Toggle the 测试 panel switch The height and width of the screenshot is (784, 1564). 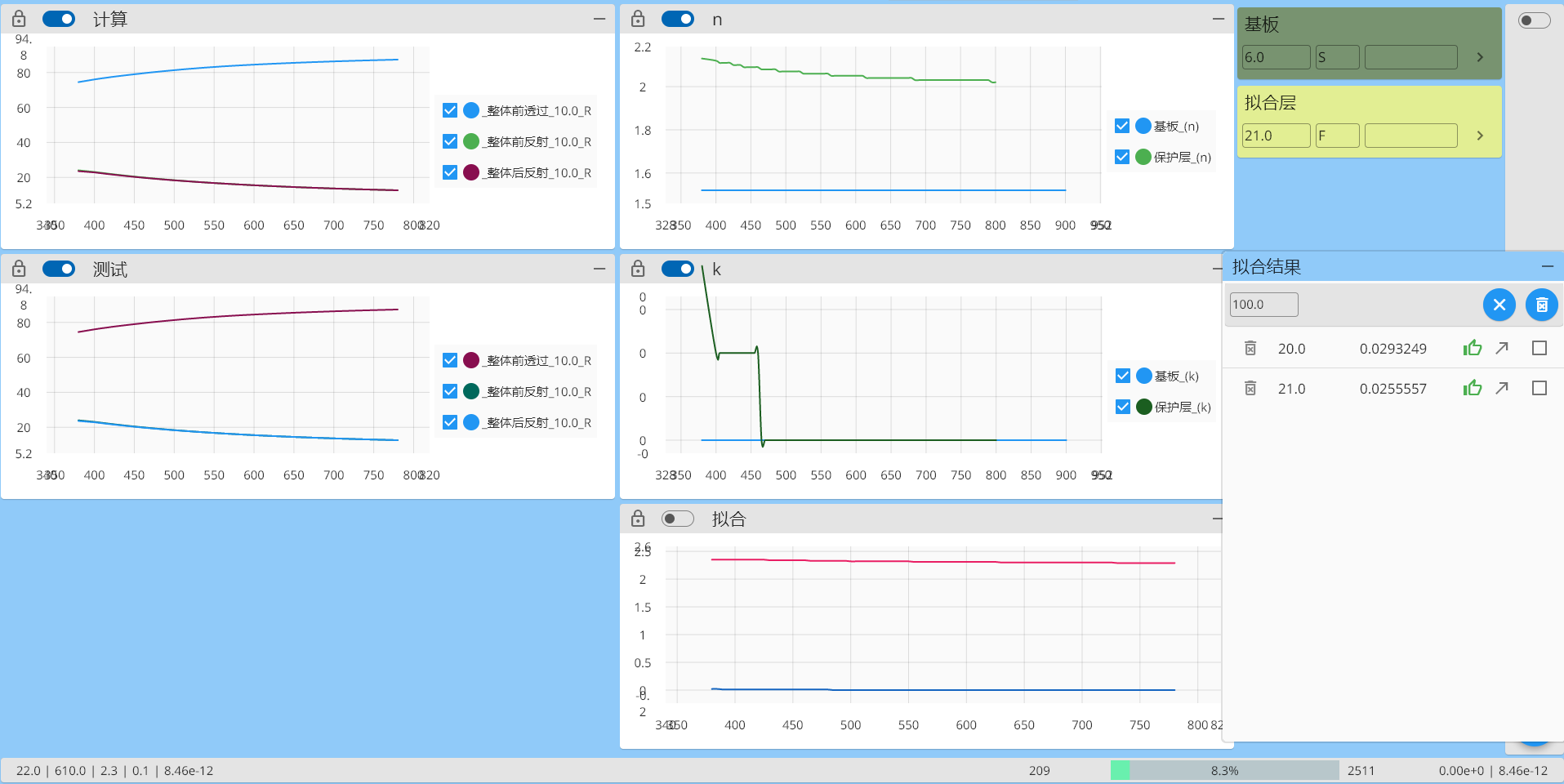pos(59,269)
